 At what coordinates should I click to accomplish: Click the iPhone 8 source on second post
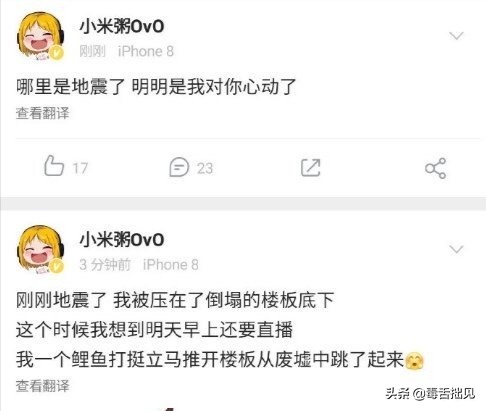(x=171, y=265)
